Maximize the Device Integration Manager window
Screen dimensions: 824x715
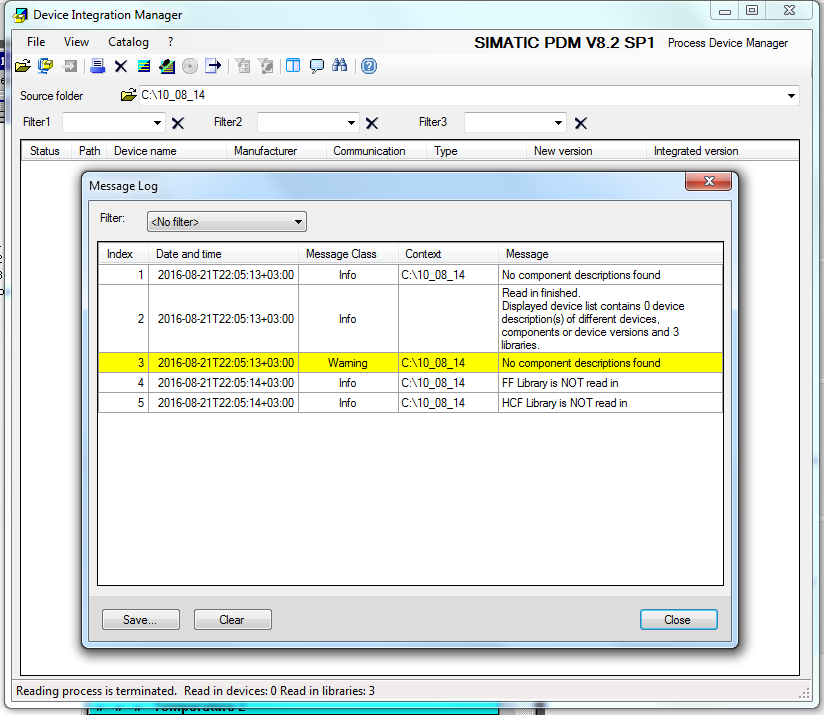(x=752, y=11)
